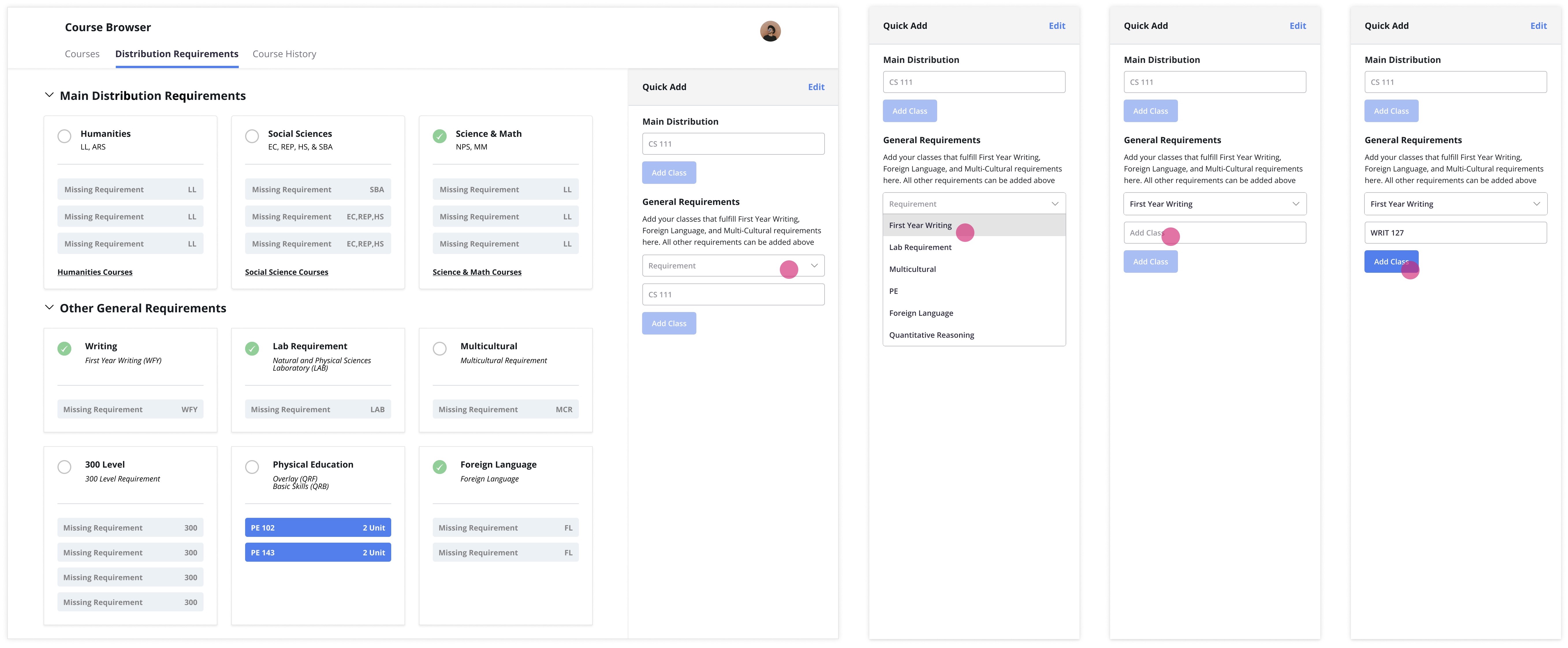This screenshot has height=648, width=1568.
Task: Click the Add Class button under Main Distribution in main panel
Action: pos(669,173)
